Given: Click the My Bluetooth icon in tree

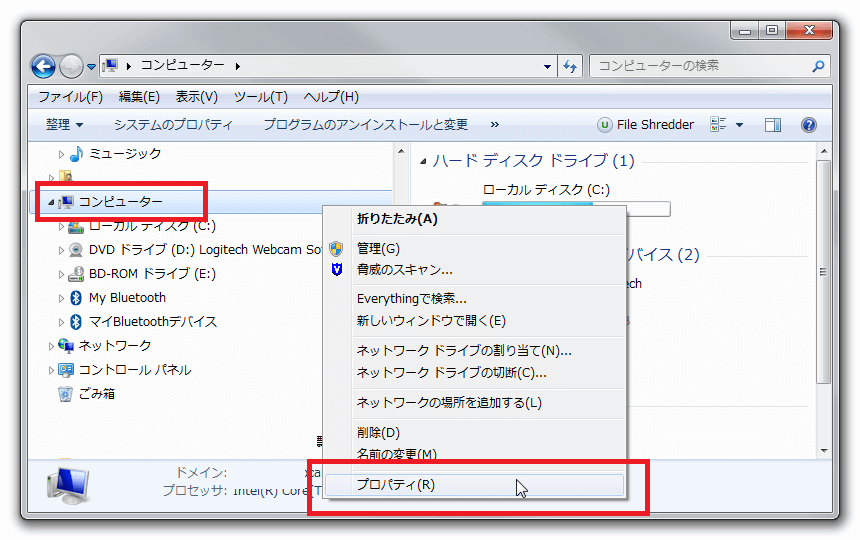Looking at the screenshot, I should [x=76, y=298].
